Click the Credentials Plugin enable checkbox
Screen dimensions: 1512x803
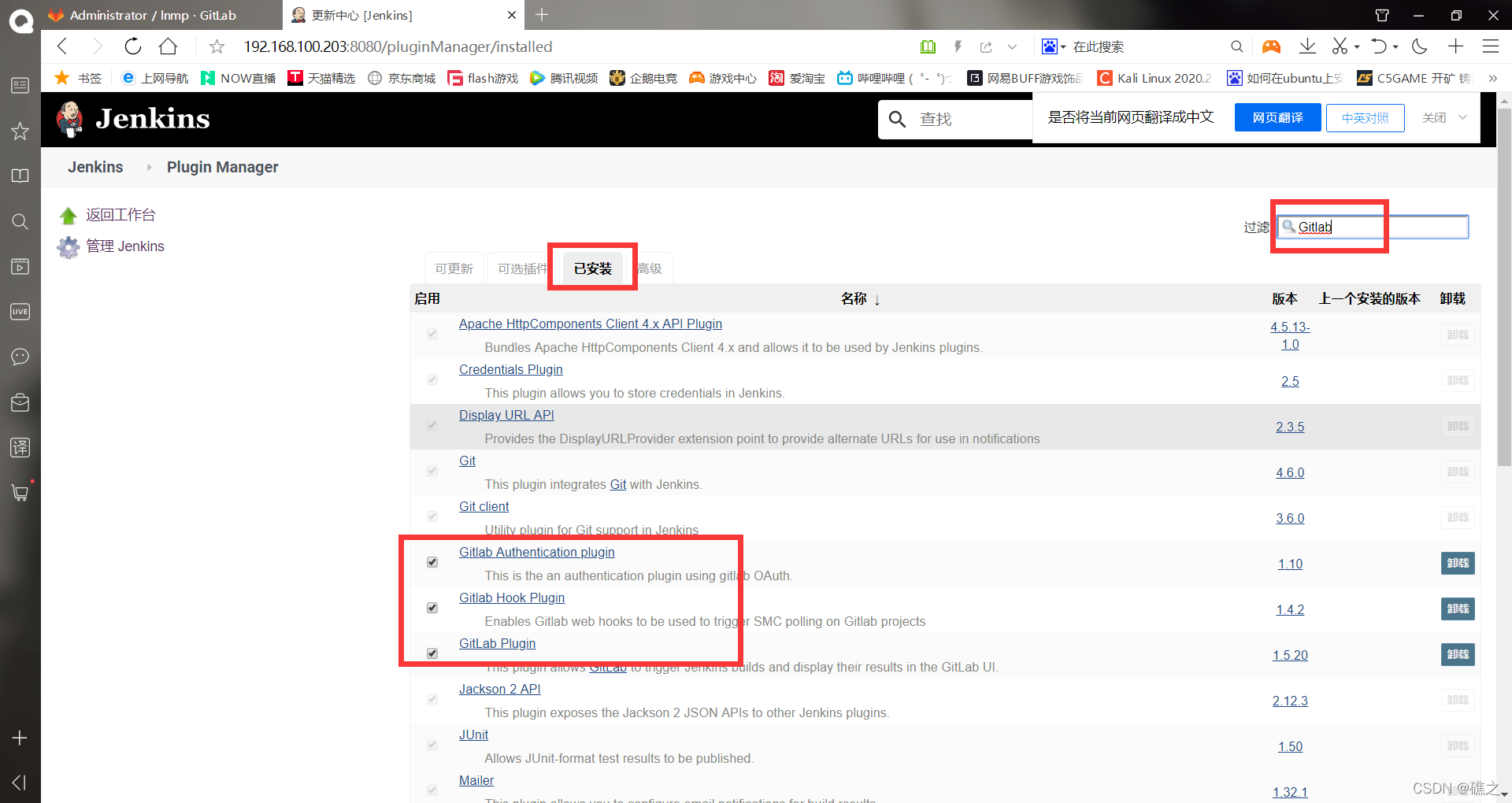click(x=432, y=379)
